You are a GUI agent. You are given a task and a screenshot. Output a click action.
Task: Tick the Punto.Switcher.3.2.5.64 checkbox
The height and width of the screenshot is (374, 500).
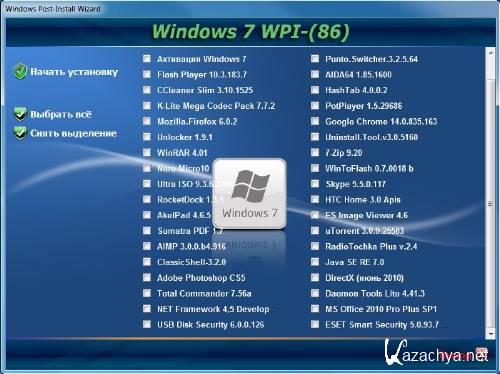coord(315,59)
